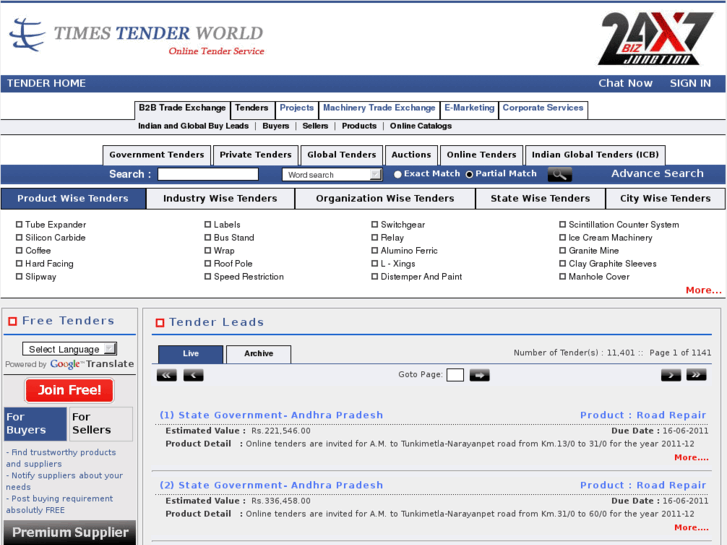The height and width of the screenshot is (545, 727).
Task: Select Product Wise Tenders tab
Action: 73,199
